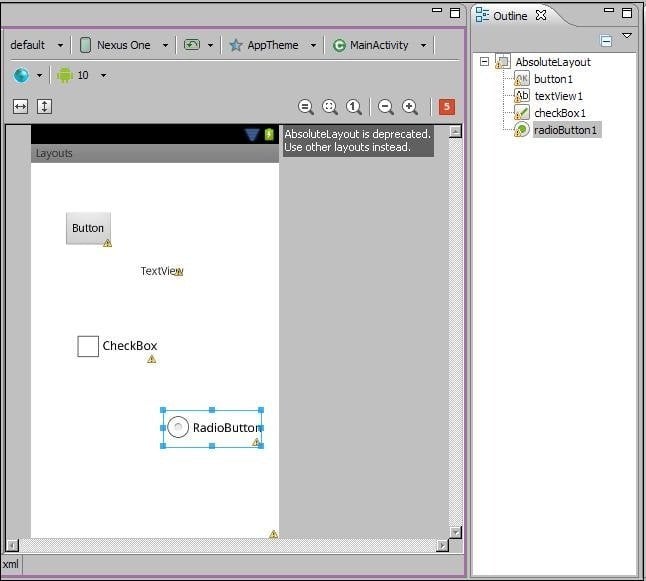Click warning icon at canvas bottom corner
The width and height of the screenshot is (646, 581).
(274, 534)
